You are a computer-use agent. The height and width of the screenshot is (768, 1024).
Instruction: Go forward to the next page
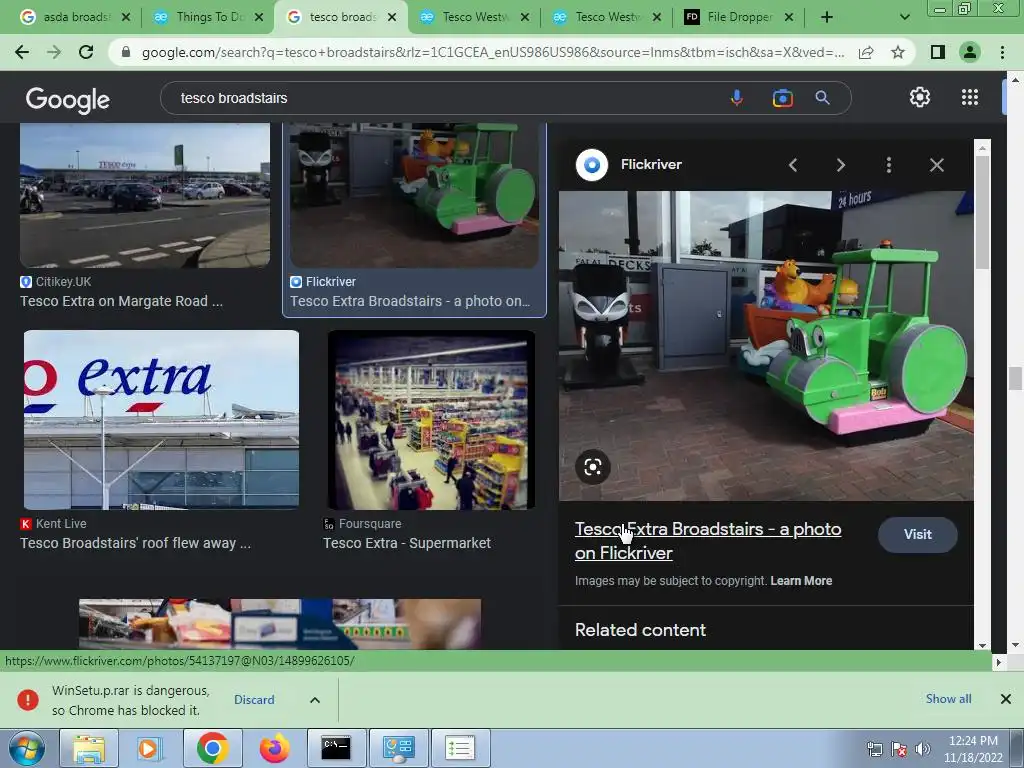pyautogui.click(x=54, y=52)
